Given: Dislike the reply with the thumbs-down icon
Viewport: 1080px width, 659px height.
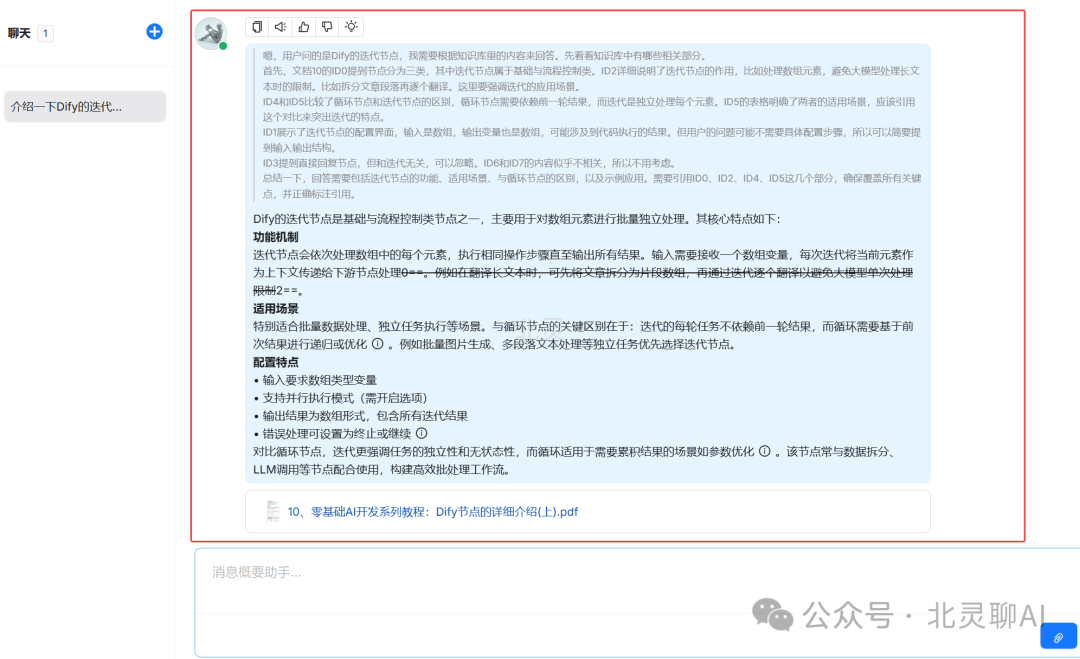Looking at the screenshot, I should point(327,27).
